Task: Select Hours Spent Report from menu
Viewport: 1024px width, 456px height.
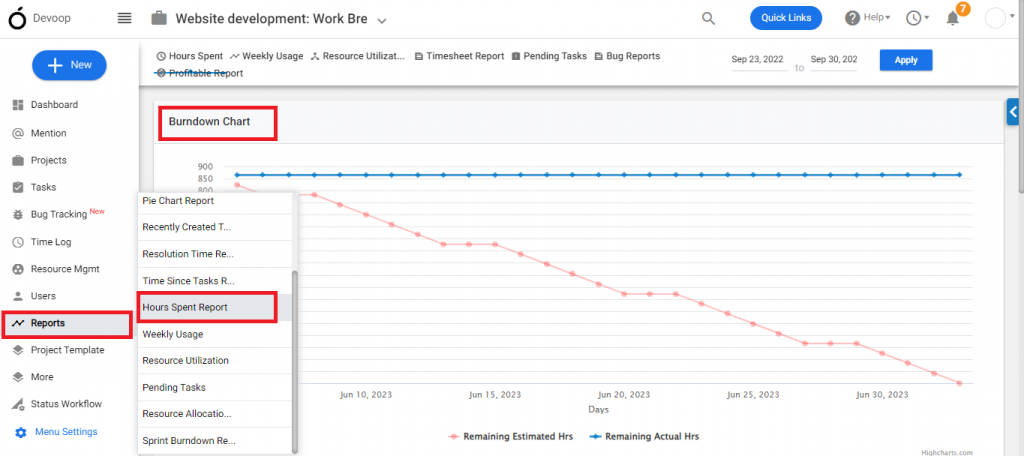Action: point(207,307)
